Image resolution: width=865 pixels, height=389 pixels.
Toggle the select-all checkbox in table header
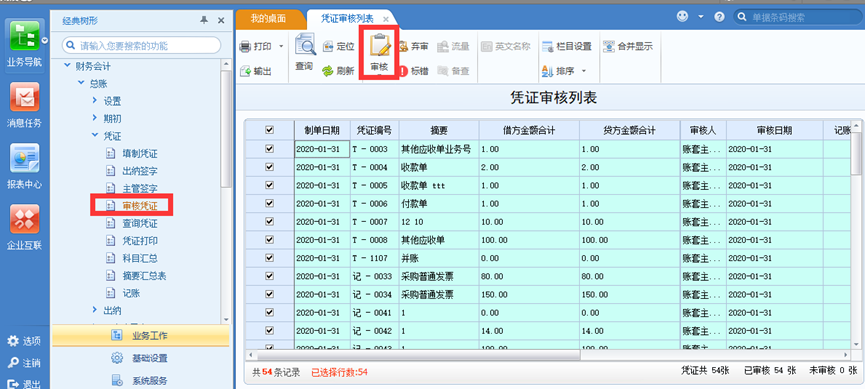(270, 130)
